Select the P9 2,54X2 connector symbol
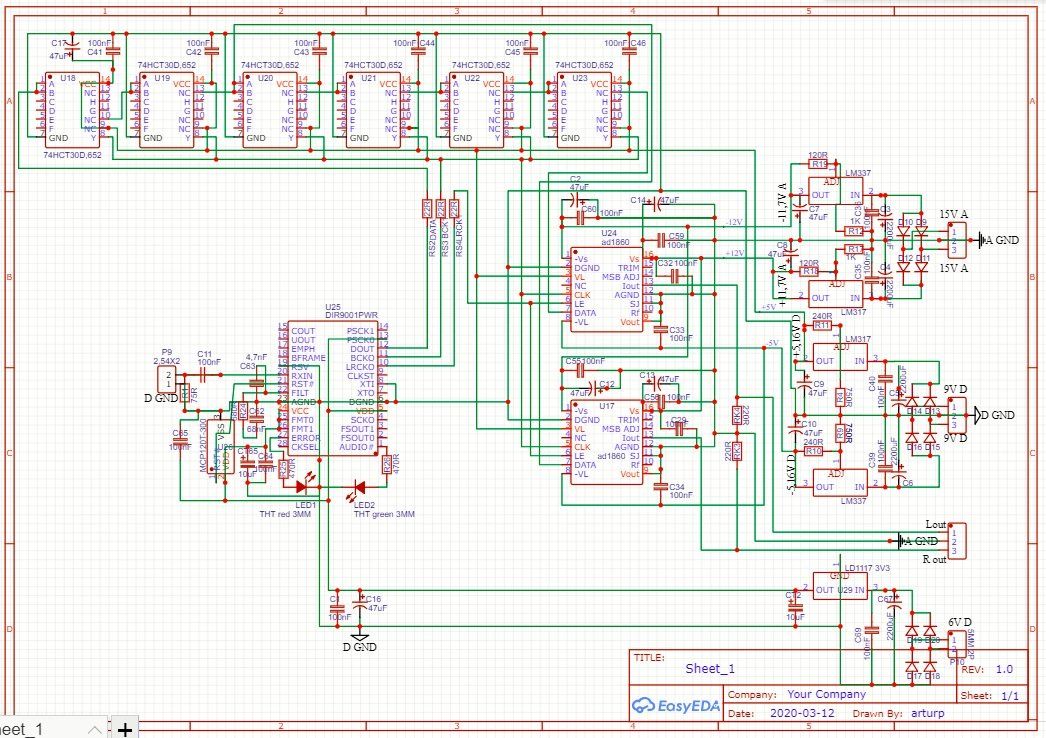 click(167, 380)
